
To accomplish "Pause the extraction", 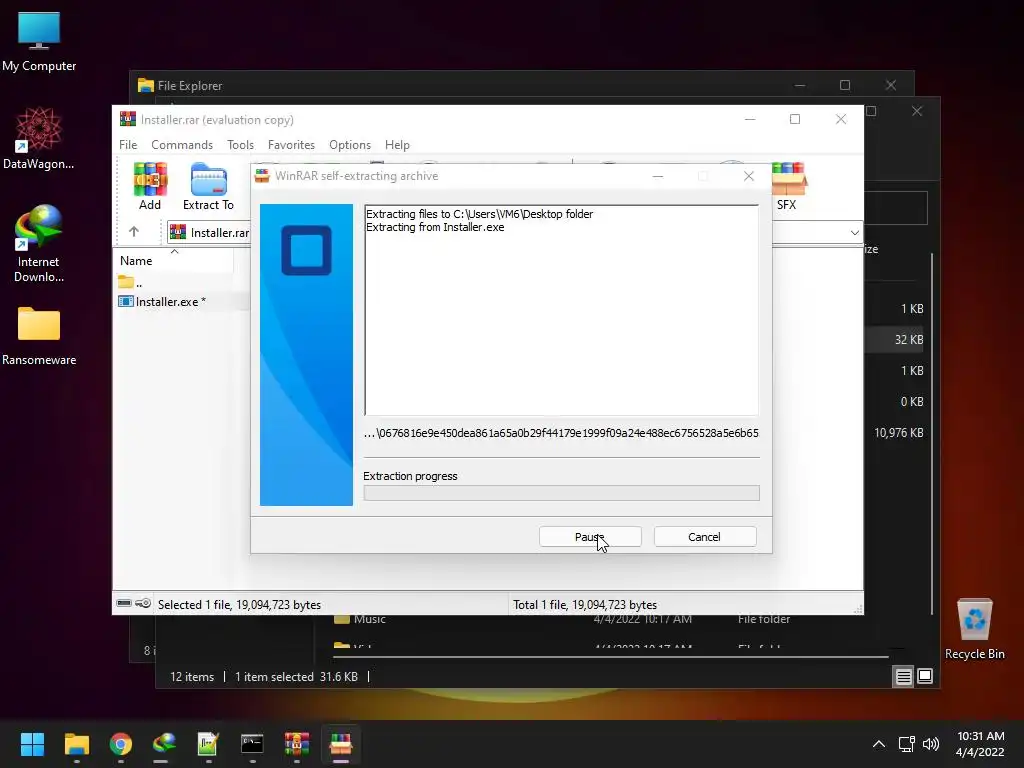I will click(x=590, y=537).
